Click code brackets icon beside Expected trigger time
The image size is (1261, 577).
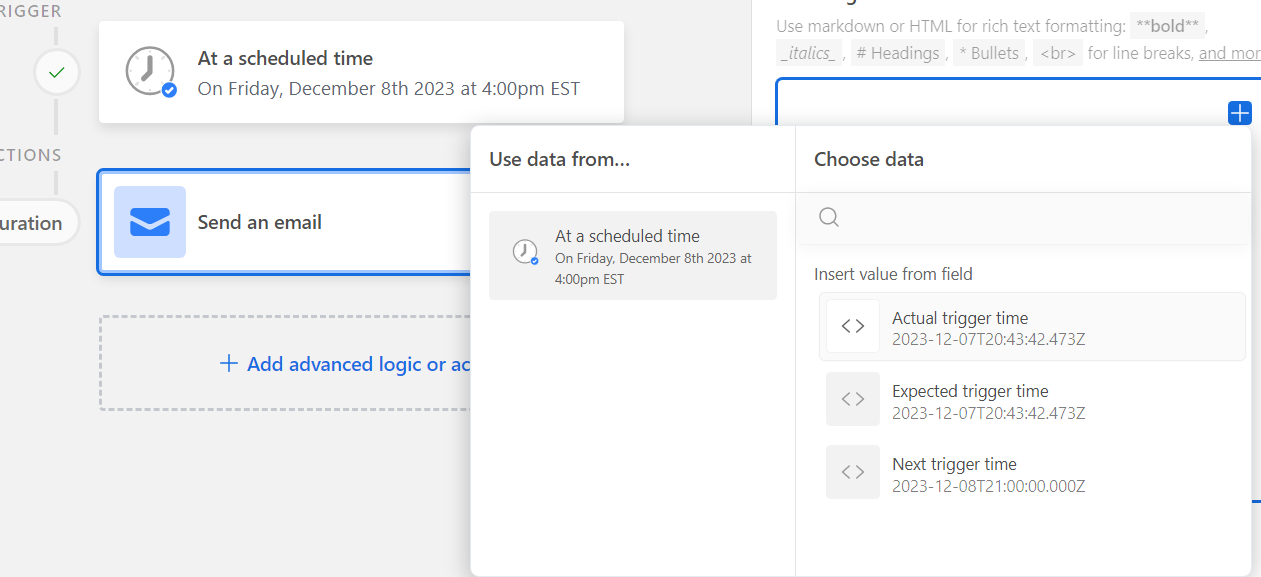click(x=853, y=399)
